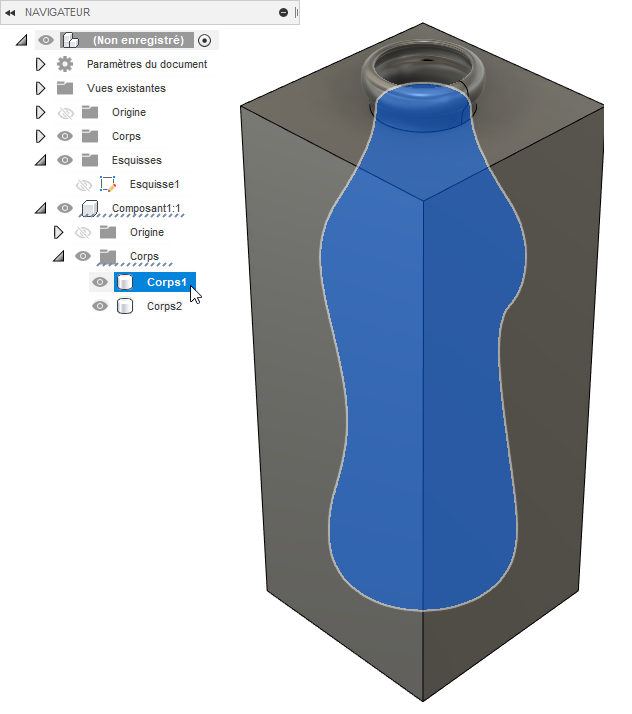This screenshot has width=632, height=714.
Task: Expand the Vues existantes folder
Action: pyautogui.click(x=40, y=88)
